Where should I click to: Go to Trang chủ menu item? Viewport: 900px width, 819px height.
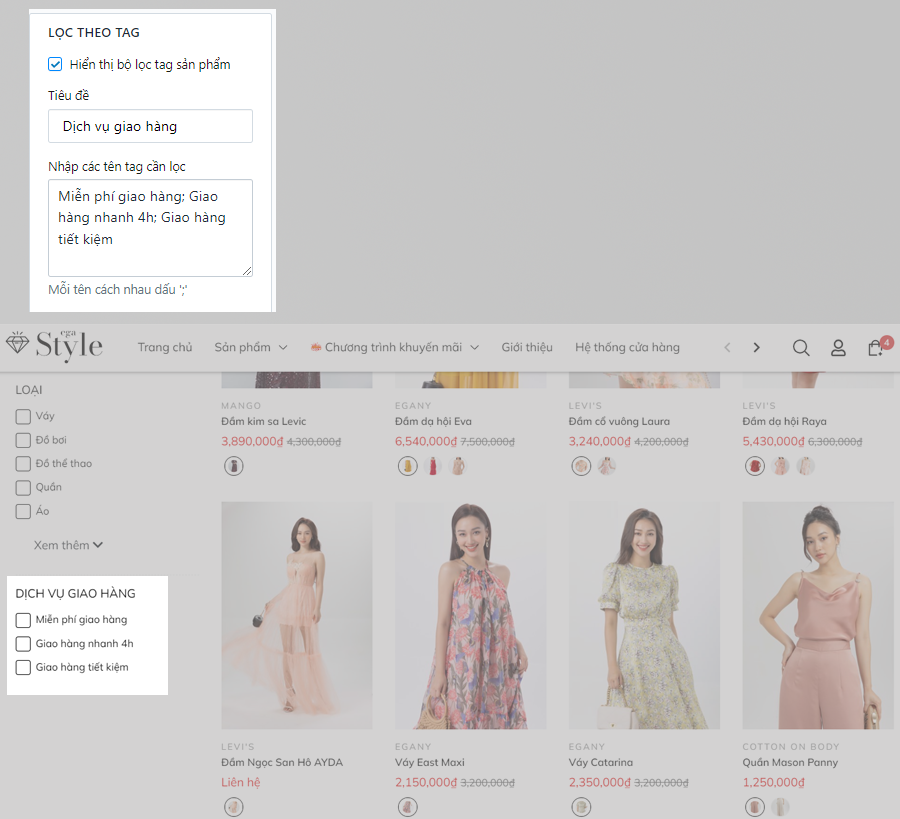pos(165,348)
